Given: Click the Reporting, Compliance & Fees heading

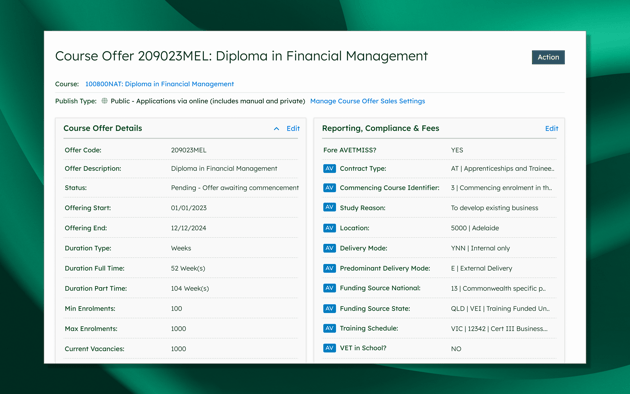Looking at the screenshot, I should click(x=380, y=128).
